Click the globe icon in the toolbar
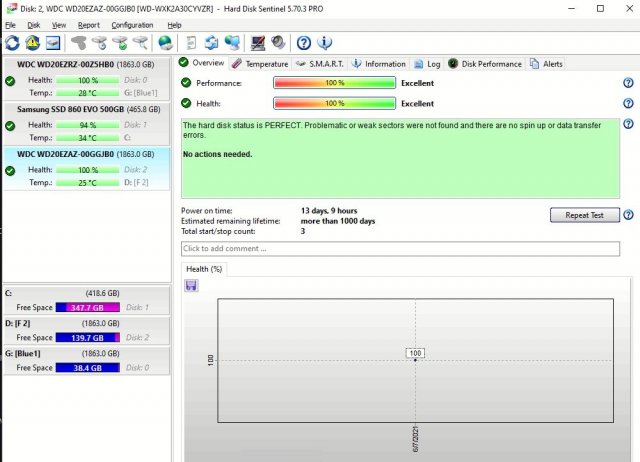The image size is (640, 462). point(165,43)
